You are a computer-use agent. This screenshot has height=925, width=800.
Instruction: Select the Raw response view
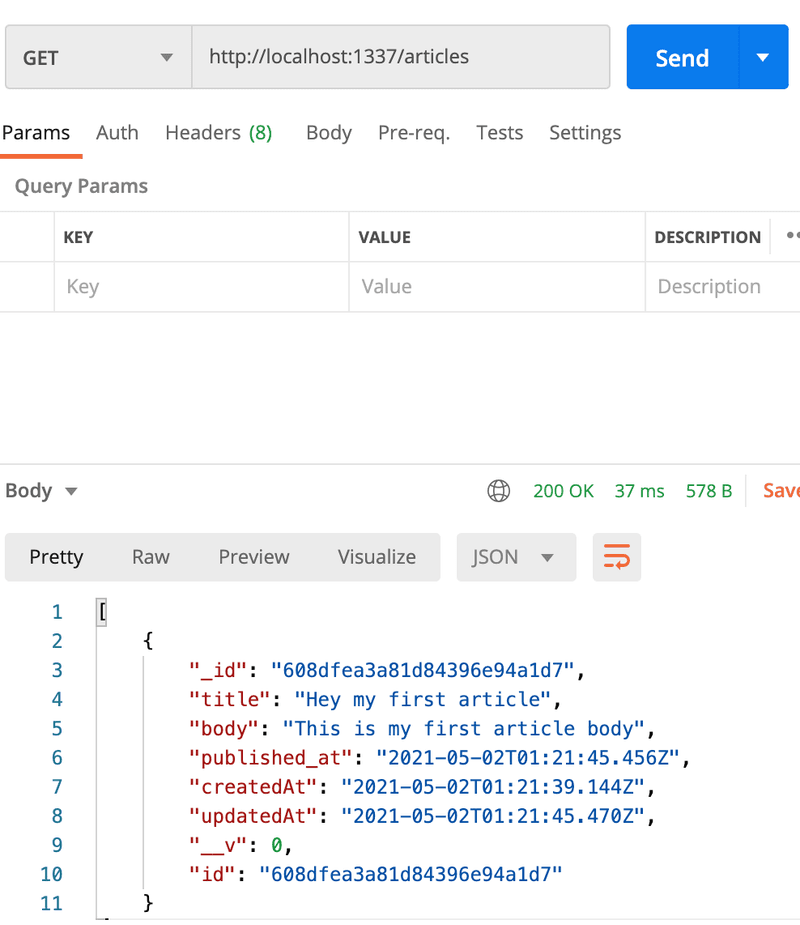[x=150, y=557]
